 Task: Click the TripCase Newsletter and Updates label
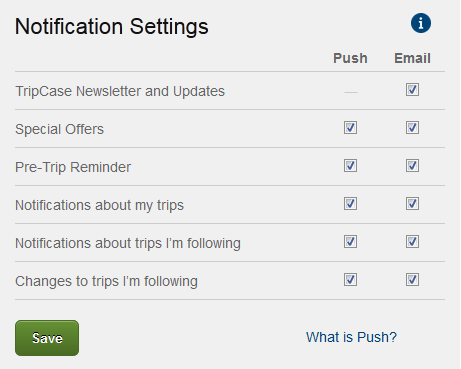[120, 91]
